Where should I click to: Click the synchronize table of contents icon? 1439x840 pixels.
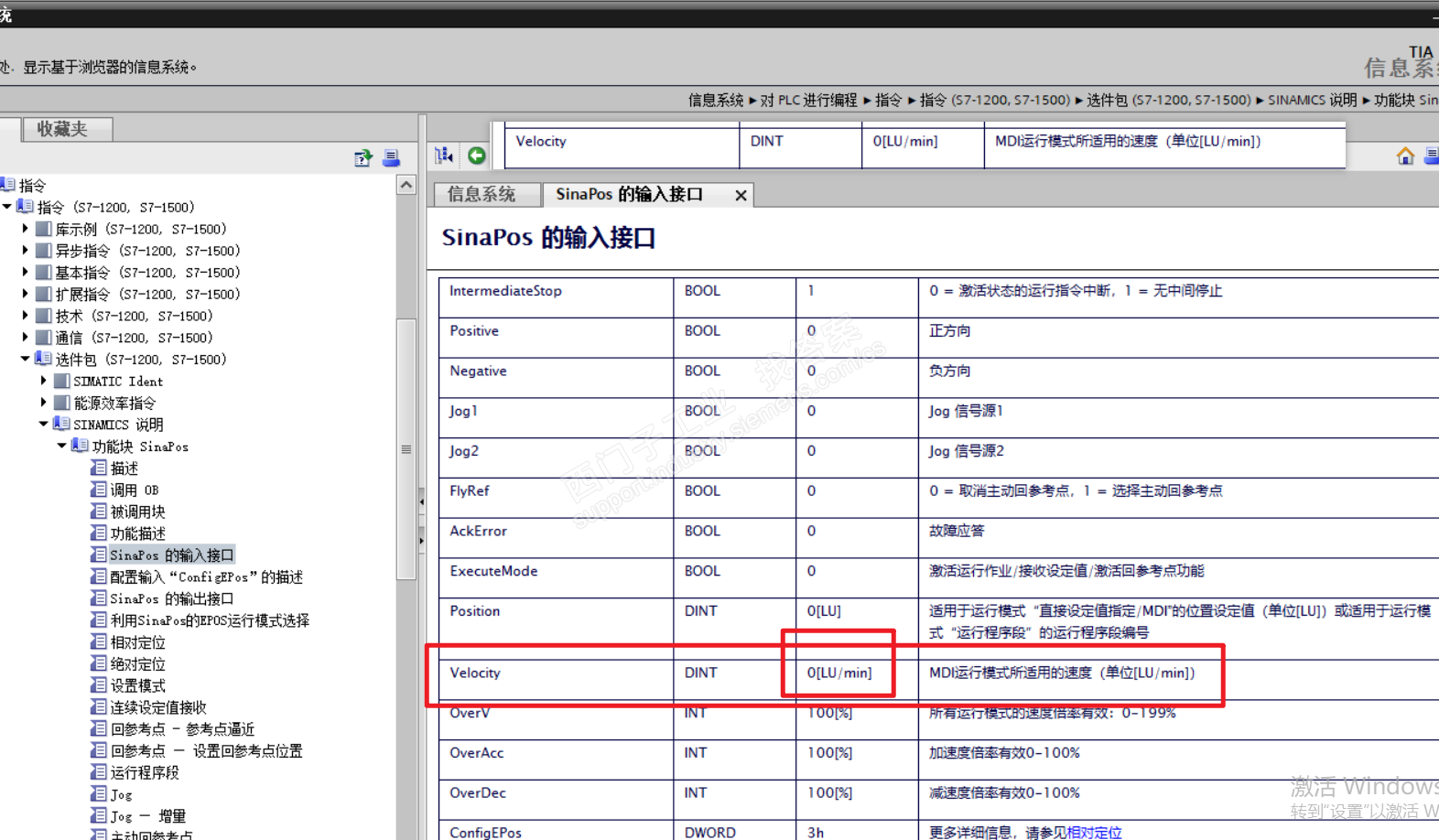coord(445,156)
